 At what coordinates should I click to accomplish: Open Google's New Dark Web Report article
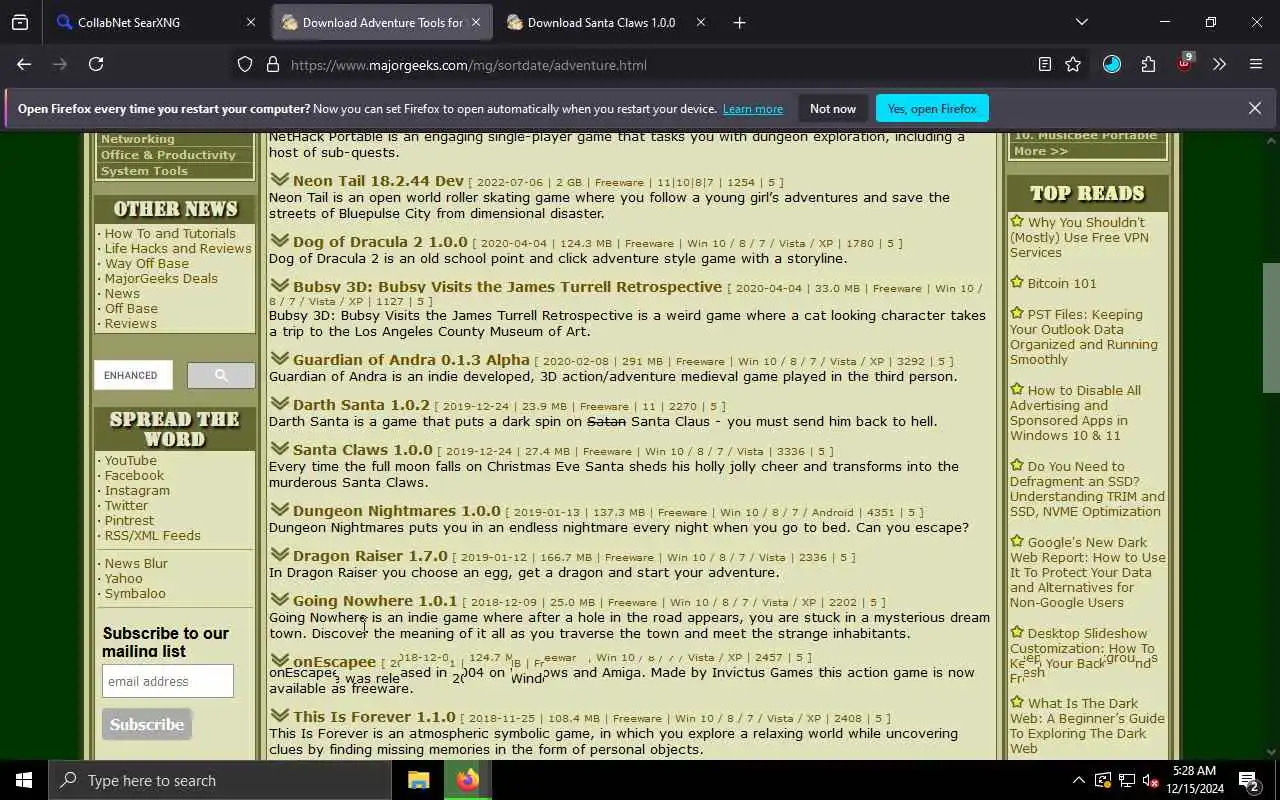1088,572
